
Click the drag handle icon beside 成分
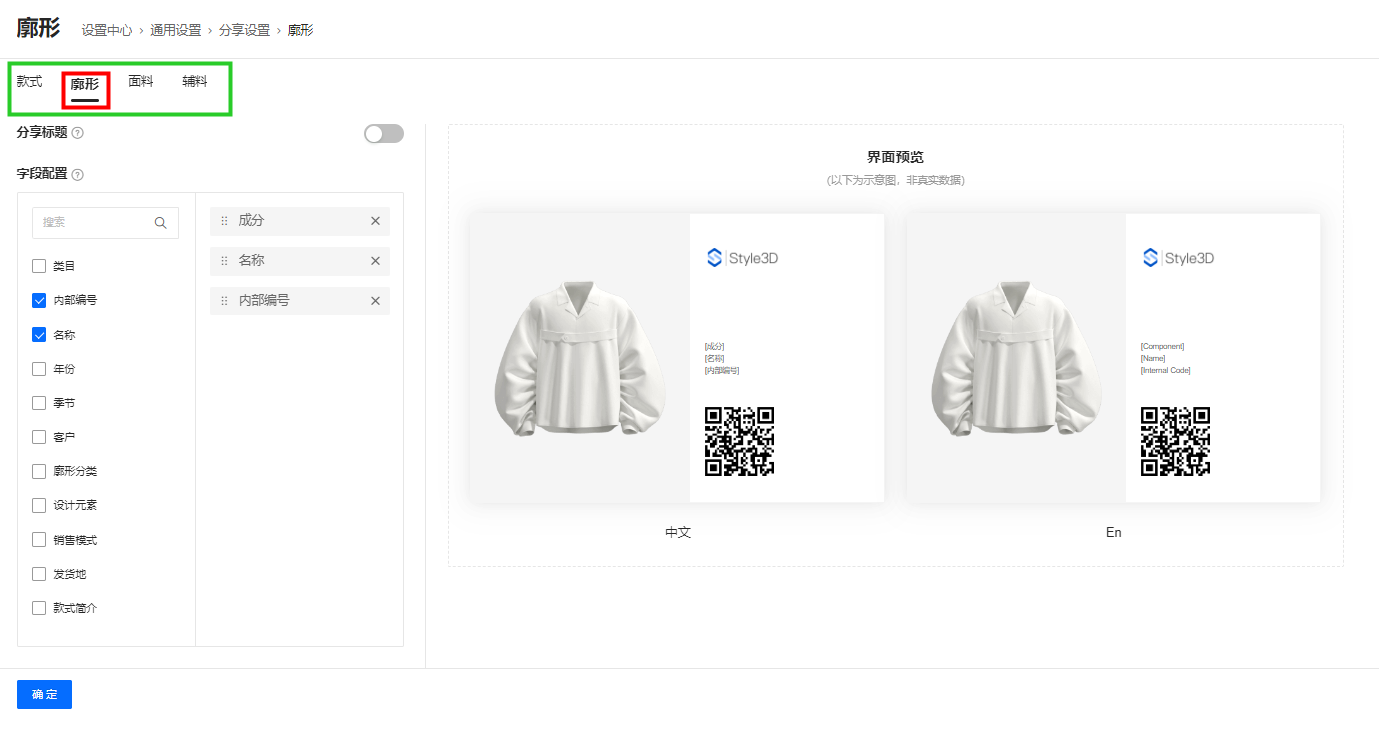coord(224,221)
